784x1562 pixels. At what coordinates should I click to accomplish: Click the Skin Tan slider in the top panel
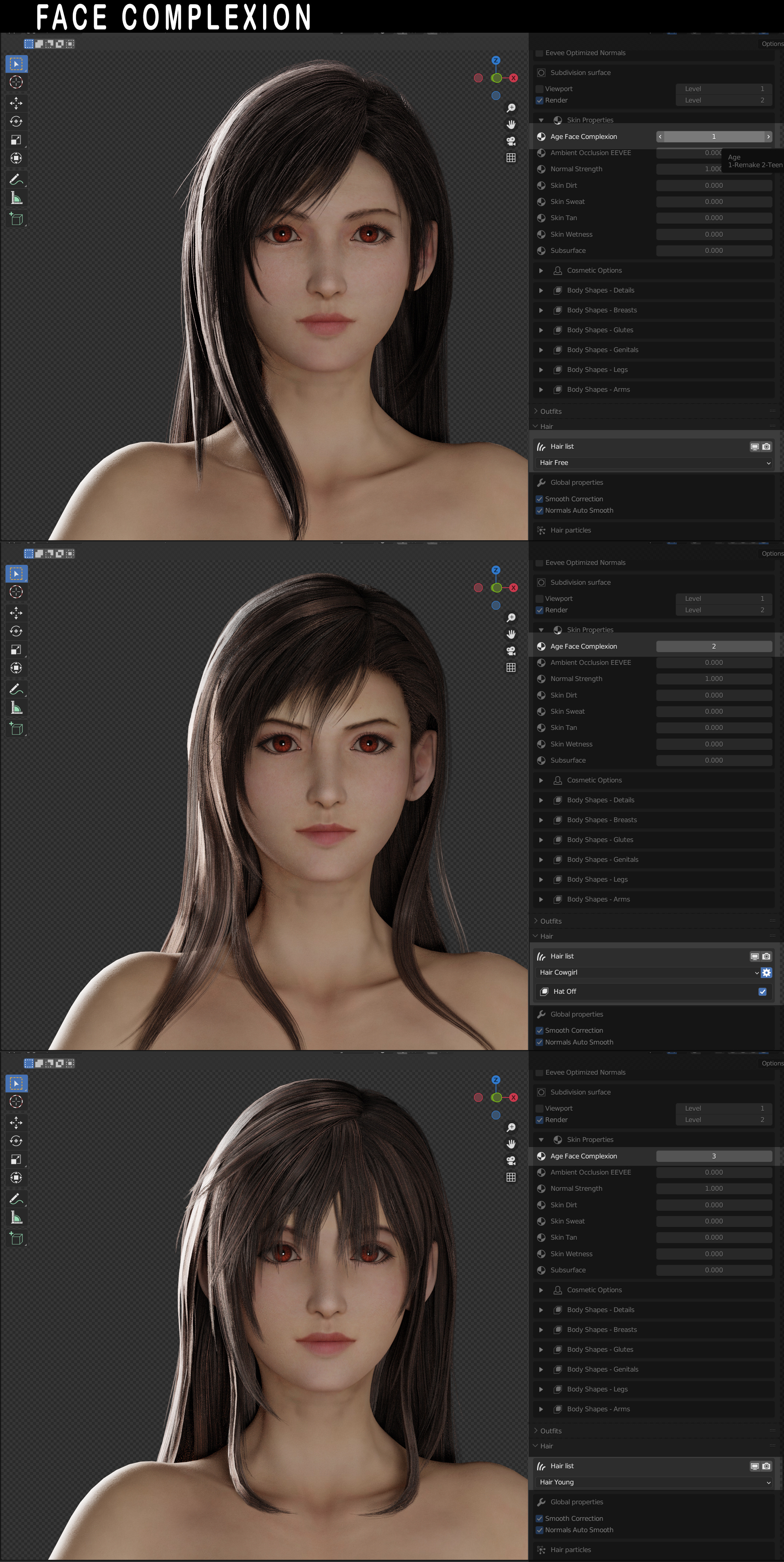point(714,218)
